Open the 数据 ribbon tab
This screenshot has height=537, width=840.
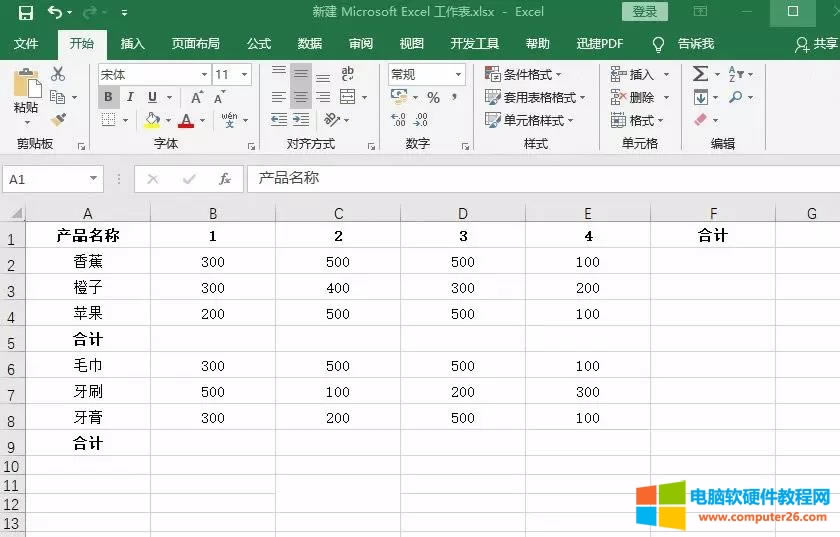click(x=310, y=44)
